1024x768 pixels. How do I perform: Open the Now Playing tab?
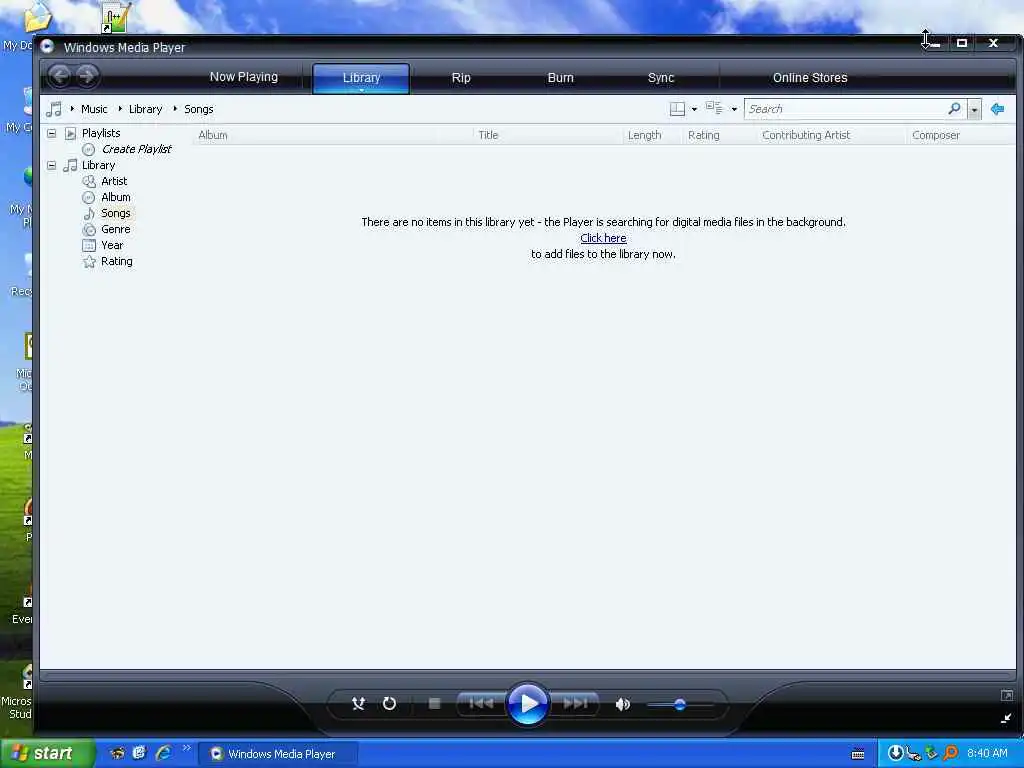pos(244,77)
